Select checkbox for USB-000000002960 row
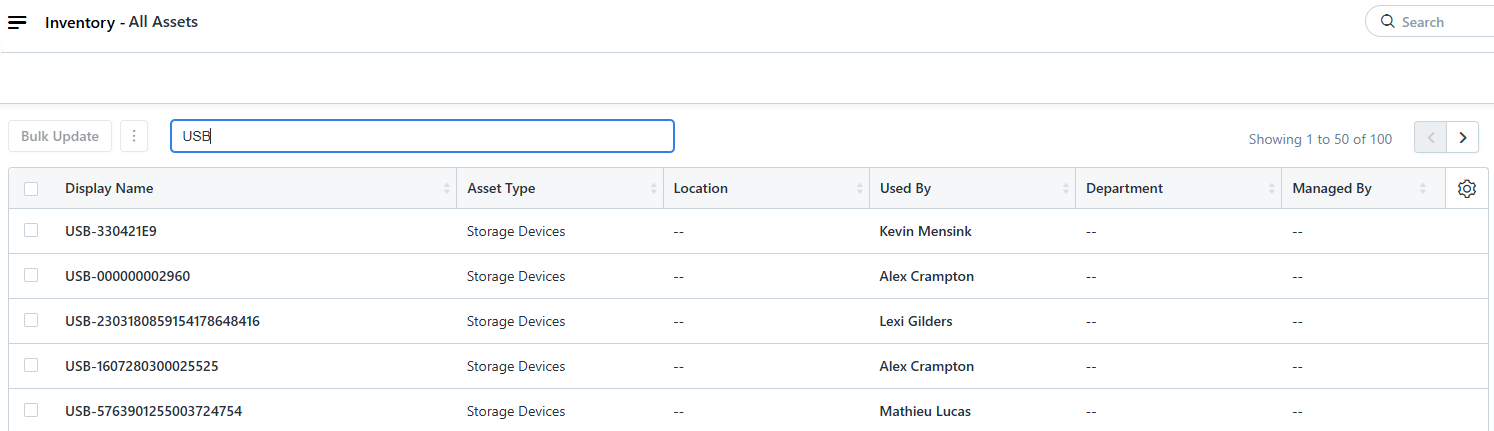The height and width of the screenshot is (431, 1494). coord(31,275)
